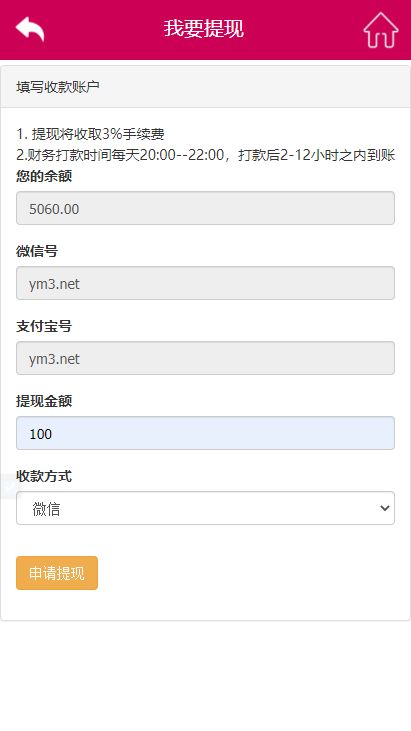Submit with the 申请提现 button
This screenshot has width=411, height=731.
point(57,573)
